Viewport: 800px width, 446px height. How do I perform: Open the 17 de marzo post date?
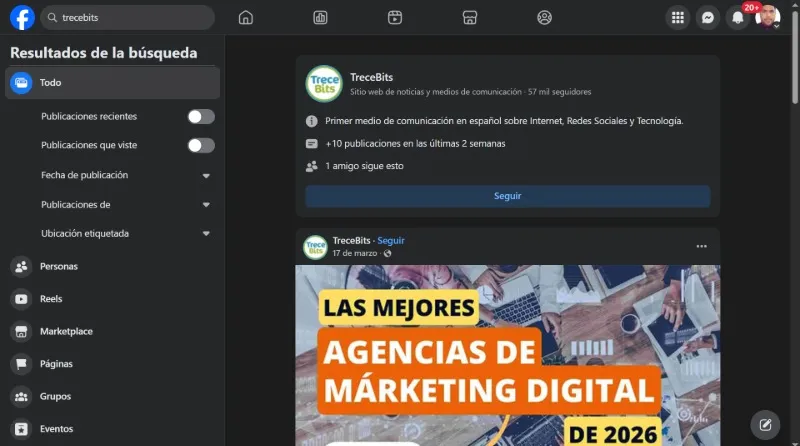(355, 253)
